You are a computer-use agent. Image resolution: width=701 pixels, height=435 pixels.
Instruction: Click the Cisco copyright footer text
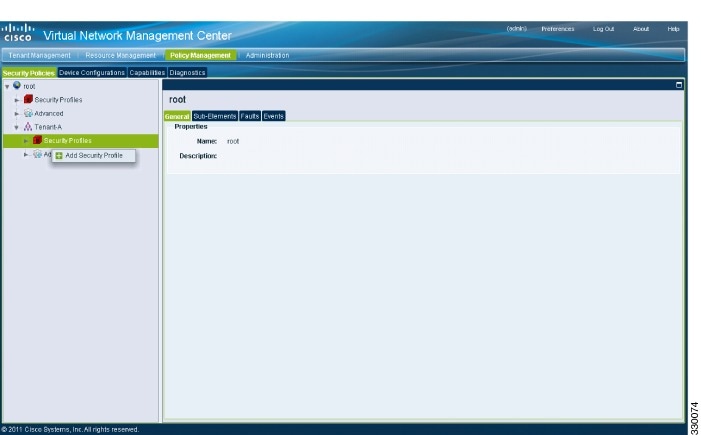[x=70, y=429]
